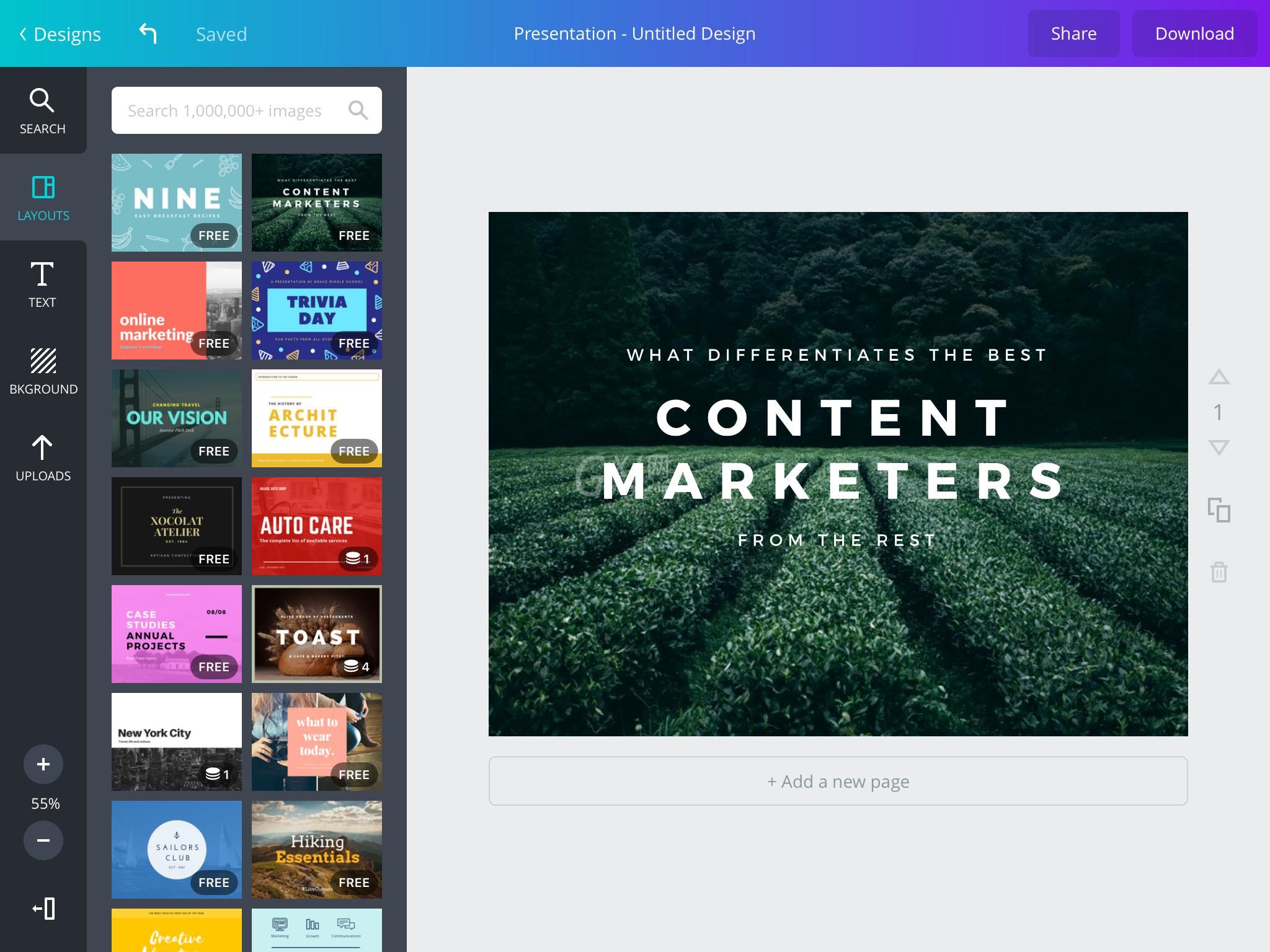This screenshot has width=1270, height=952.
Task: Click the zoom out minus button
Action: (42, 840)
